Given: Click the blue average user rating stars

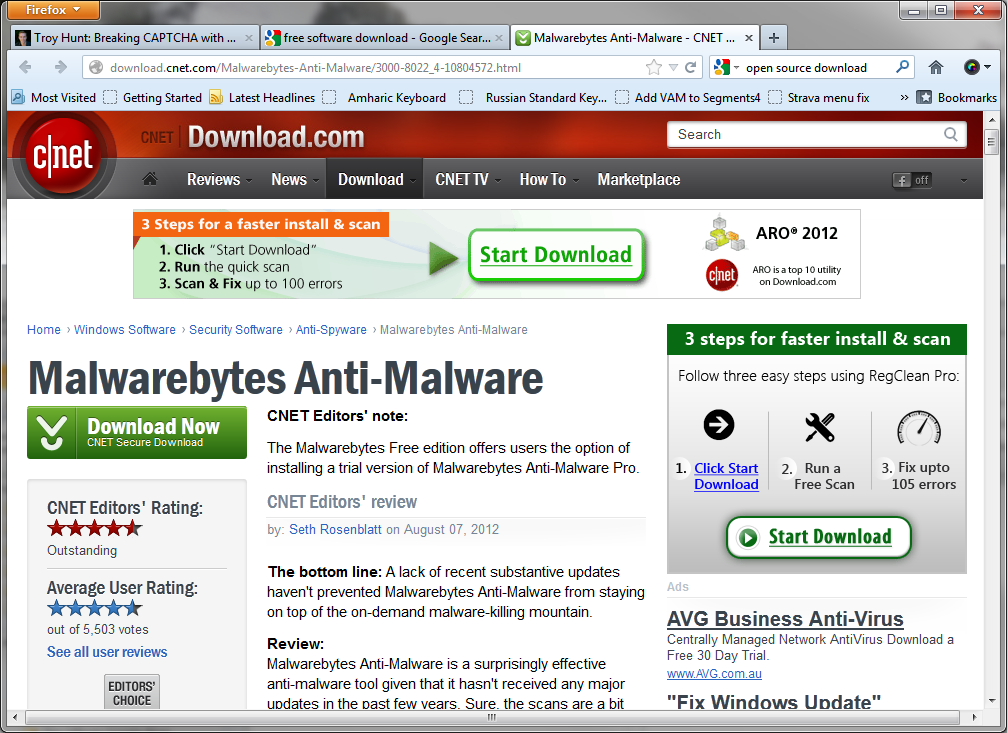Looking at the screenshot, I should click(x=94, y=607).
